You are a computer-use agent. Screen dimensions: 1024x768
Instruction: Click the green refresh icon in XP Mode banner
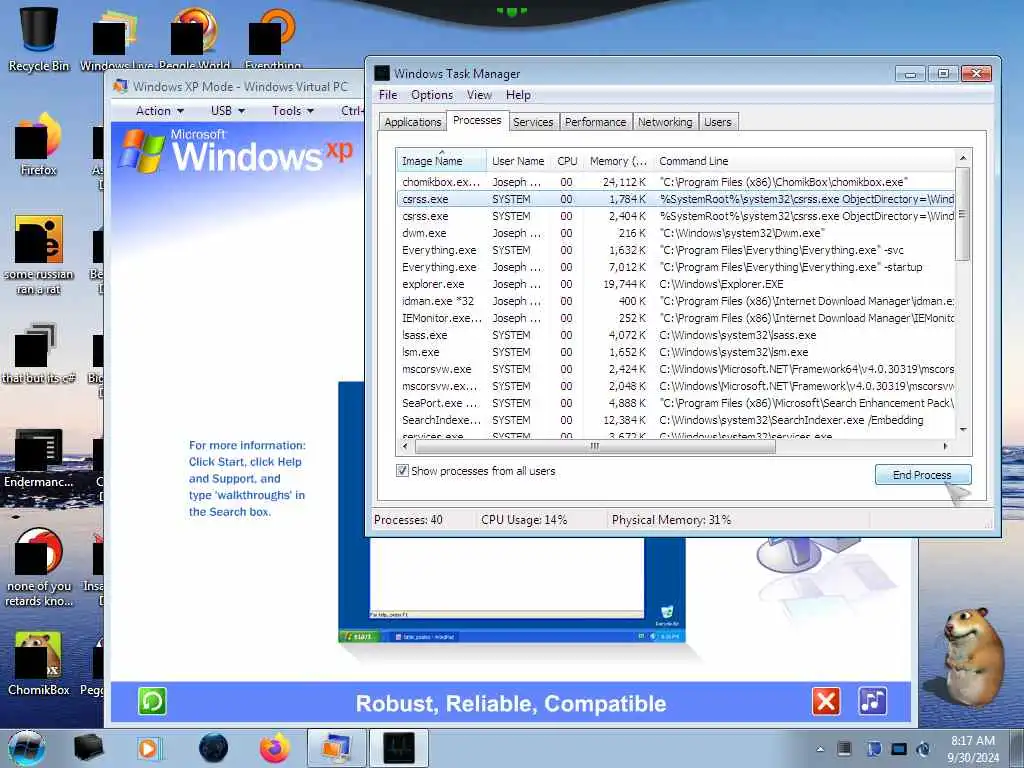pos(152,701)
